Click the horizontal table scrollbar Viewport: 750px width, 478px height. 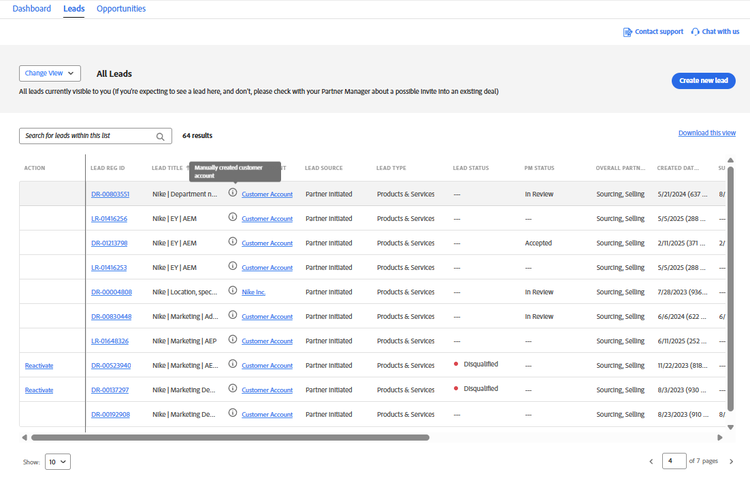click(230, 437)
